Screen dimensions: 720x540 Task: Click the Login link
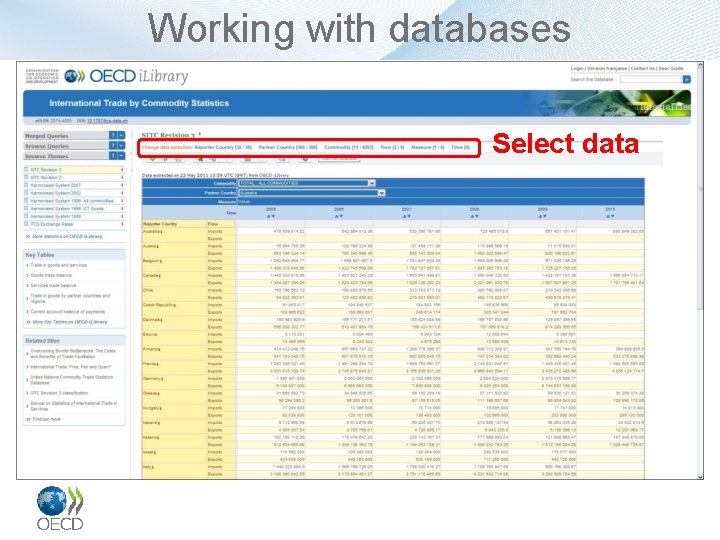577,68
